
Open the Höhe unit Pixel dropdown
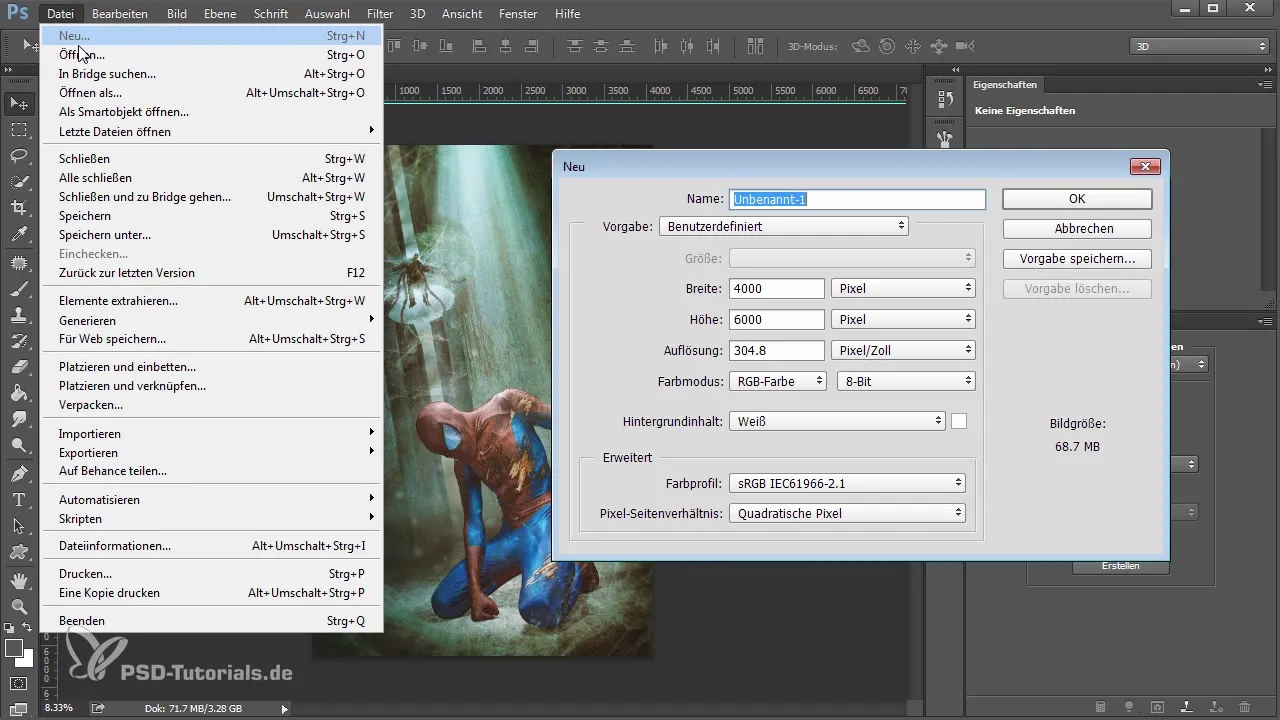pyautogui.click(x=903, y=319)
